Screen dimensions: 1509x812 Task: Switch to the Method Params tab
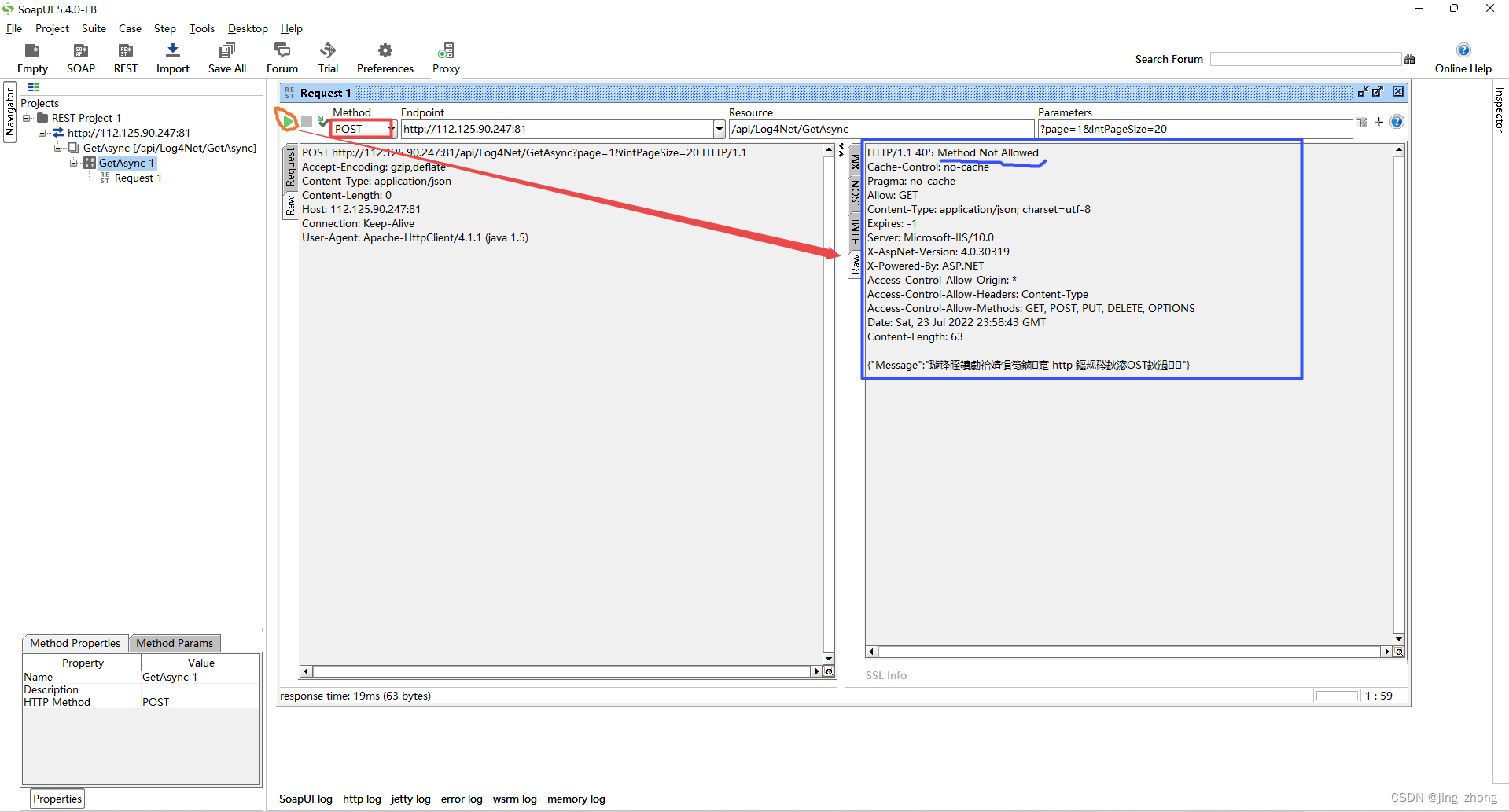[x=175, y=643]
